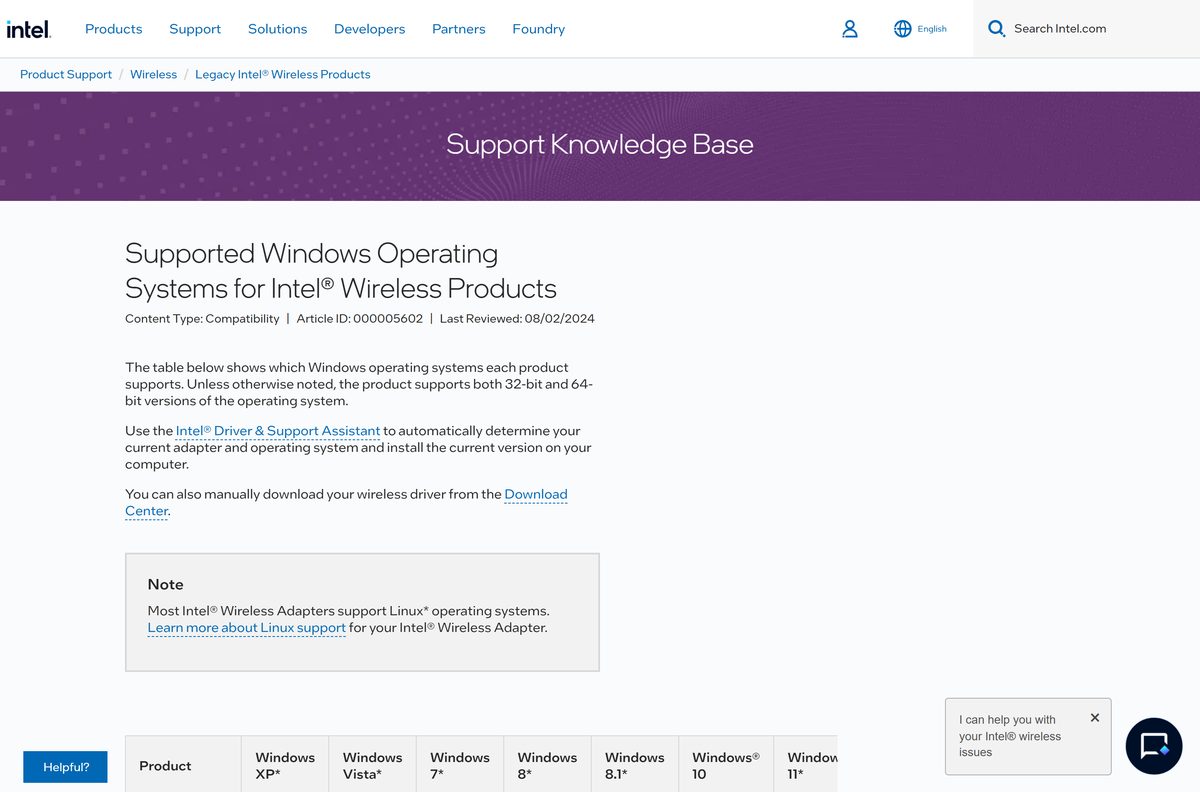The height and width of the screenshot is (792, 1200).
Task: Click the wireless issues help message
Action: click(1010, 736)
